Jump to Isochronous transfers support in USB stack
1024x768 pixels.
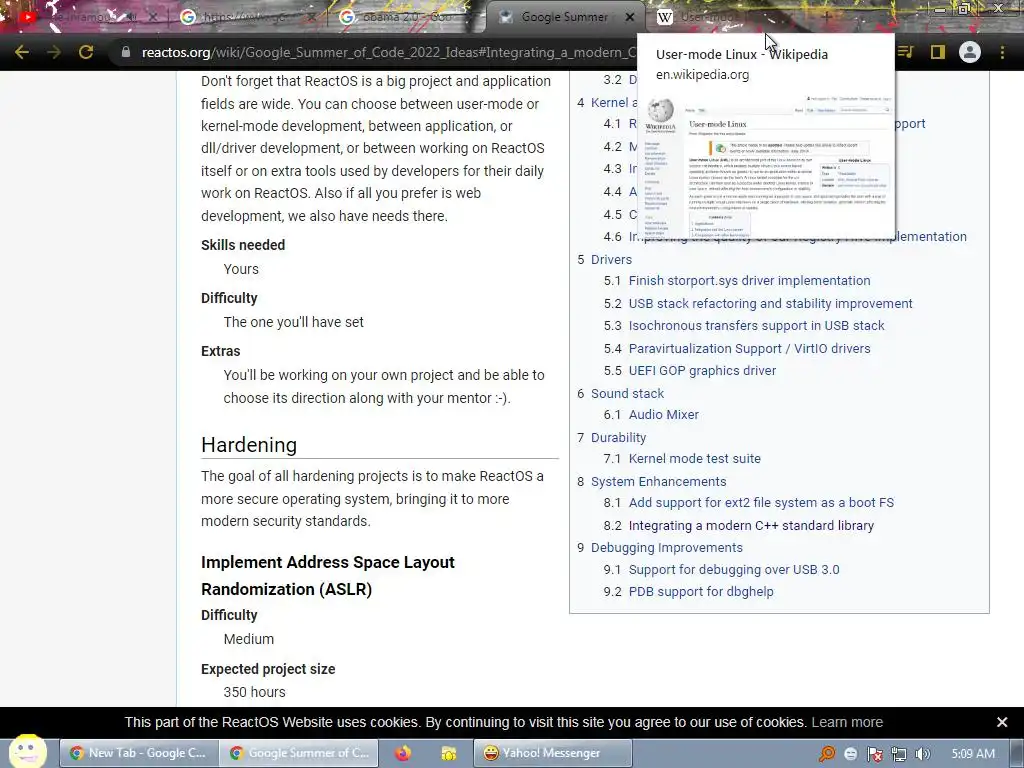point(756,325)
